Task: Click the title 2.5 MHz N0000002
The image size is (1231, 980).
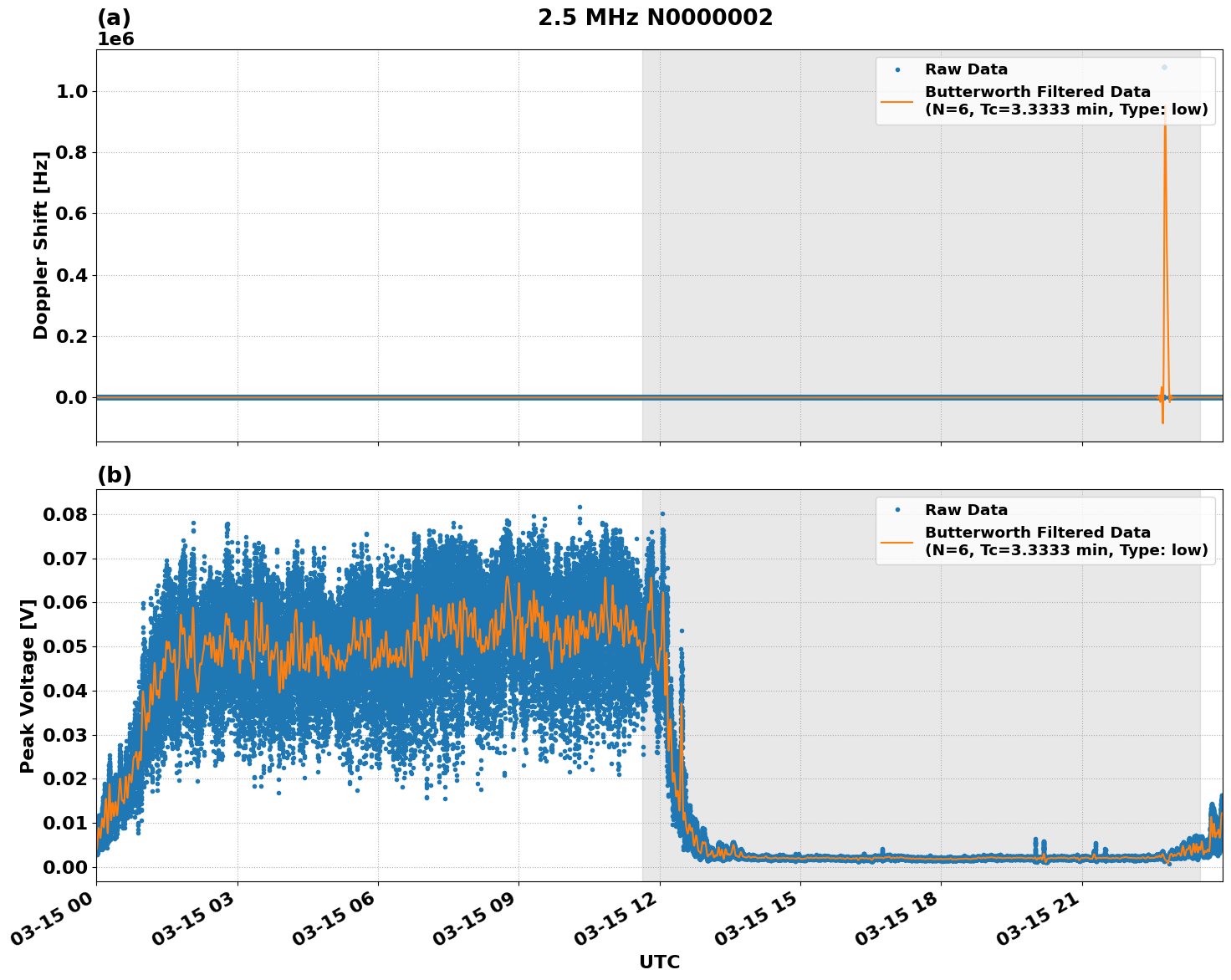Action: coord(657,16)
